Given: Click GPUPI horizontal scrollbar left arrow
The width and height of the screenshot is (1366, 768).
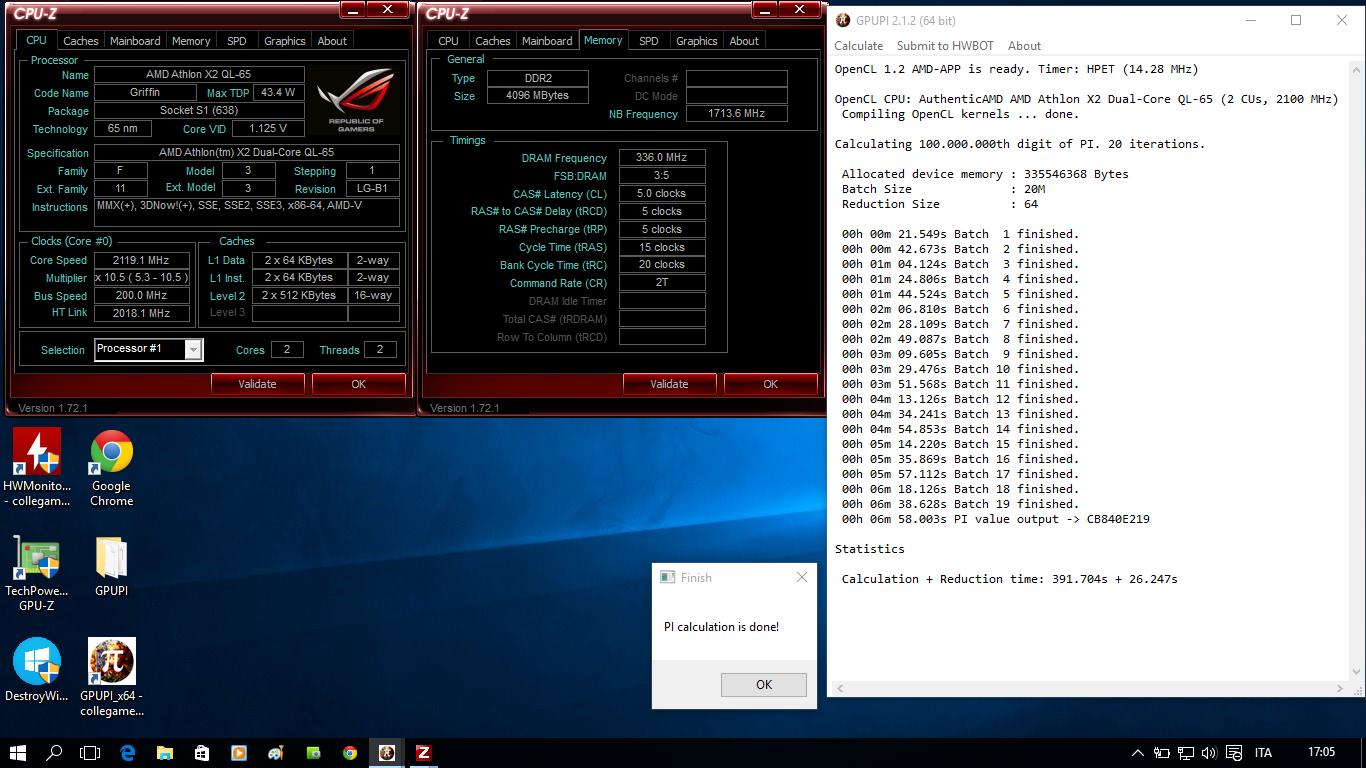Looking at the screenshot, I should click(x=838, y=688).
